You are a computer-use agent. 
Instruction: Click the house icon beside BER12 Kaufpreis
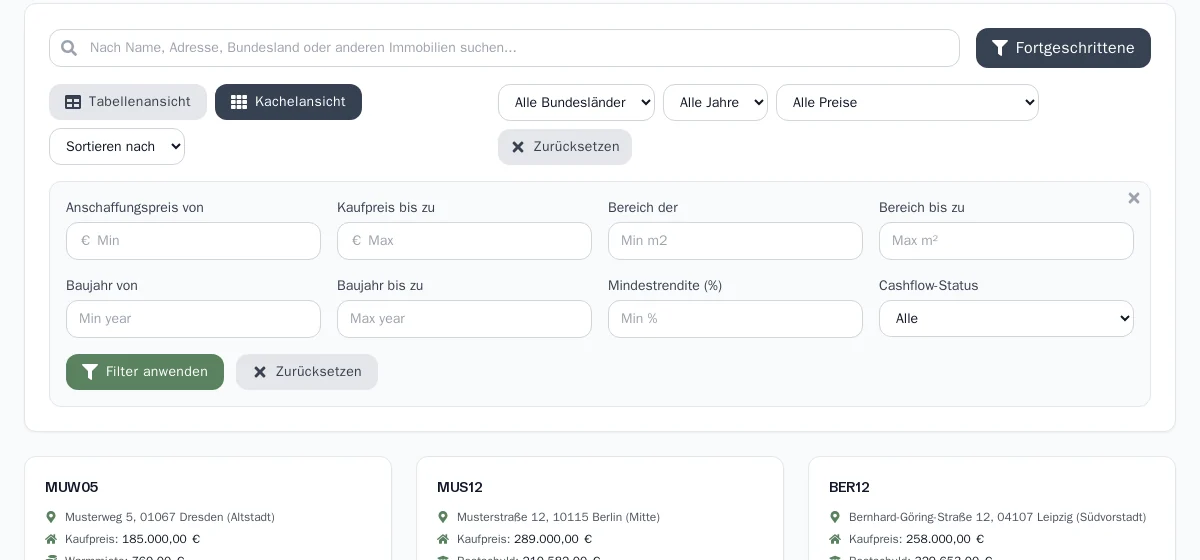pos(835,539)
